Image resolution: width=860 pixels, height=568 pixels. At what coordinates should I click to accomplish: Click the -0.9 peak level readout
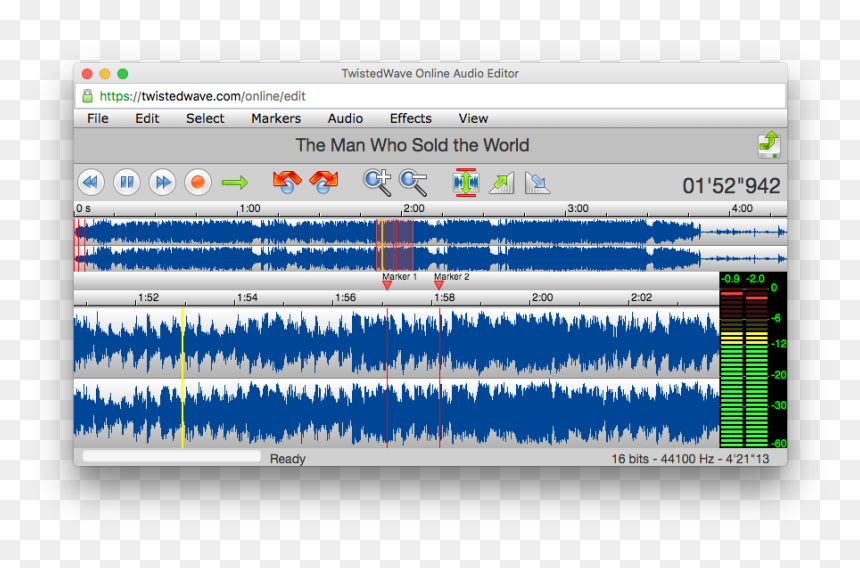point(730,279)
